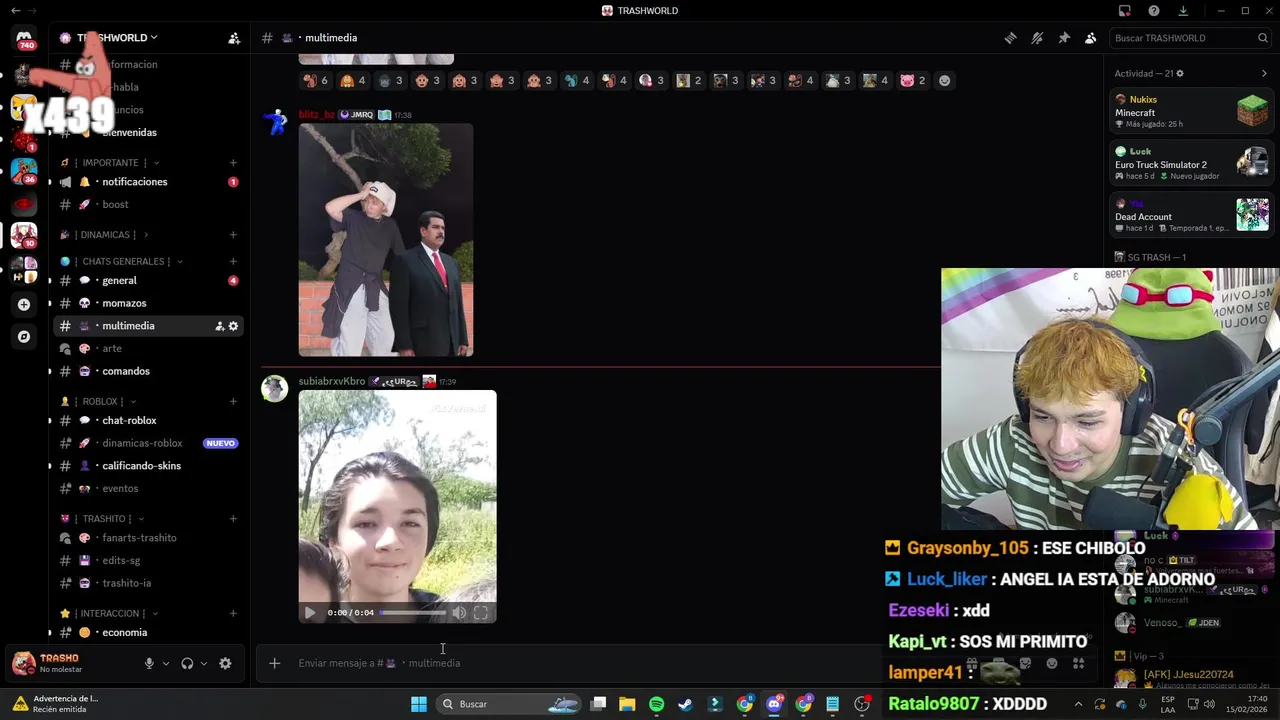Click the multimedia channel invite icon
The image size is (1280, 720).
pyautogui.click(x=219, y=326)
